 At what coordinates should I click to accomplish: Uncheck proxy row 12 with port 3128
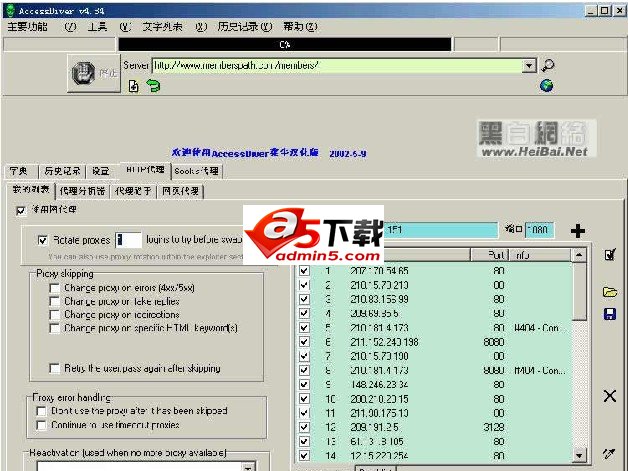(304, 427)
